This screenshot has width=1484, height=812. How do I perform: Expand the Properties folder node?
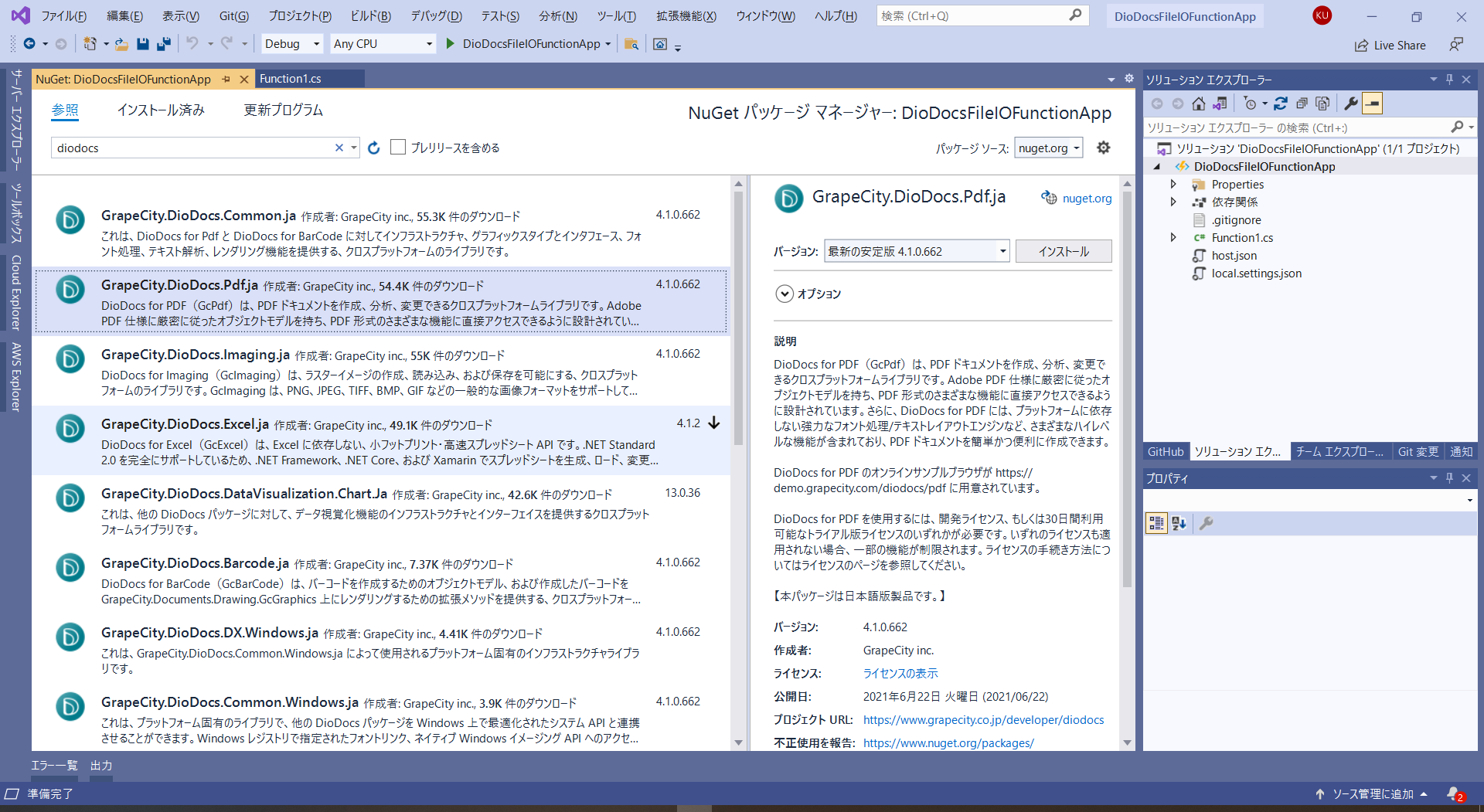click(1173, 185)
